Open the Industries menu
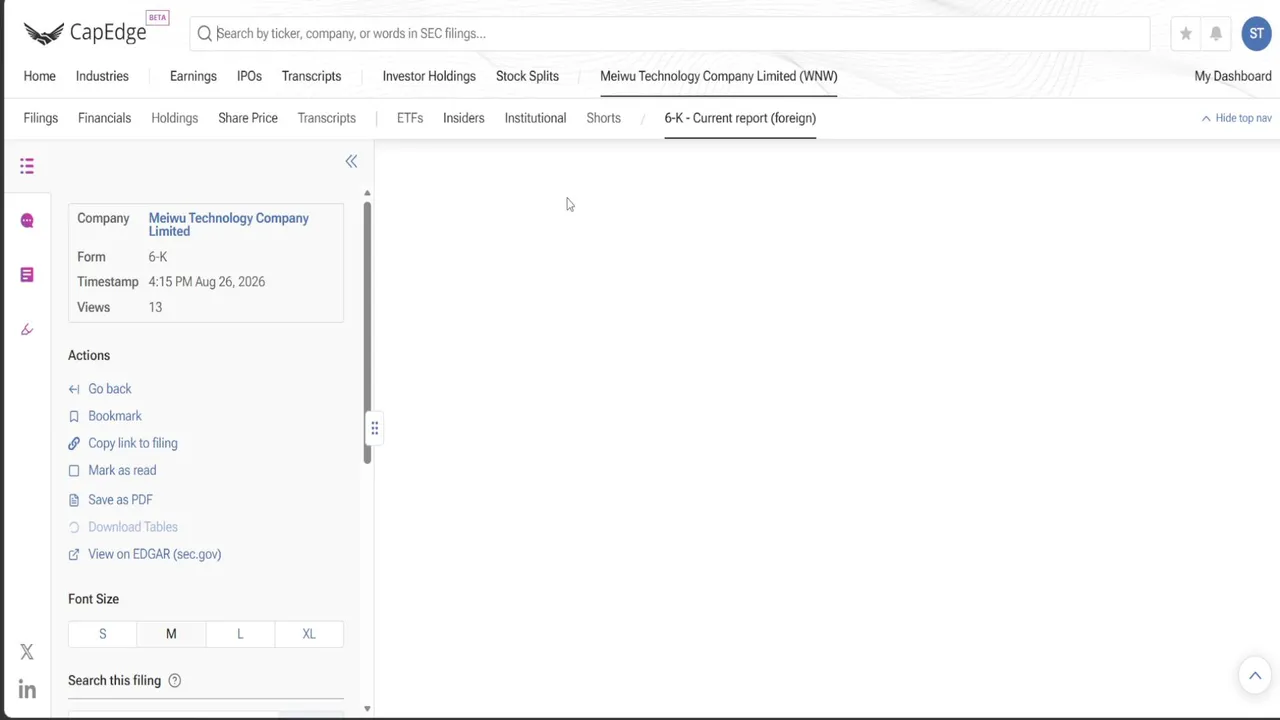Screen dimensions: 1280x720 (x=102, y=76)
